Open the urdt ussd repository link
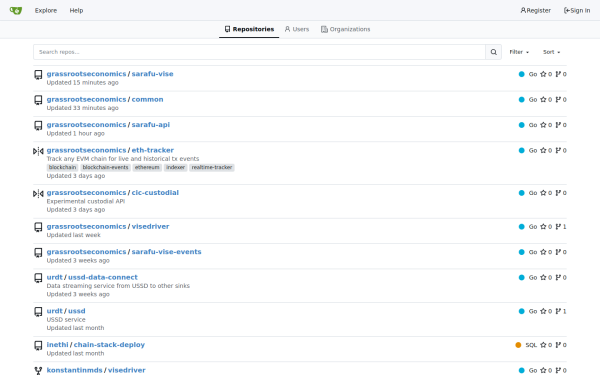Viewport: 600px width, 375px height. click(77, 311)
